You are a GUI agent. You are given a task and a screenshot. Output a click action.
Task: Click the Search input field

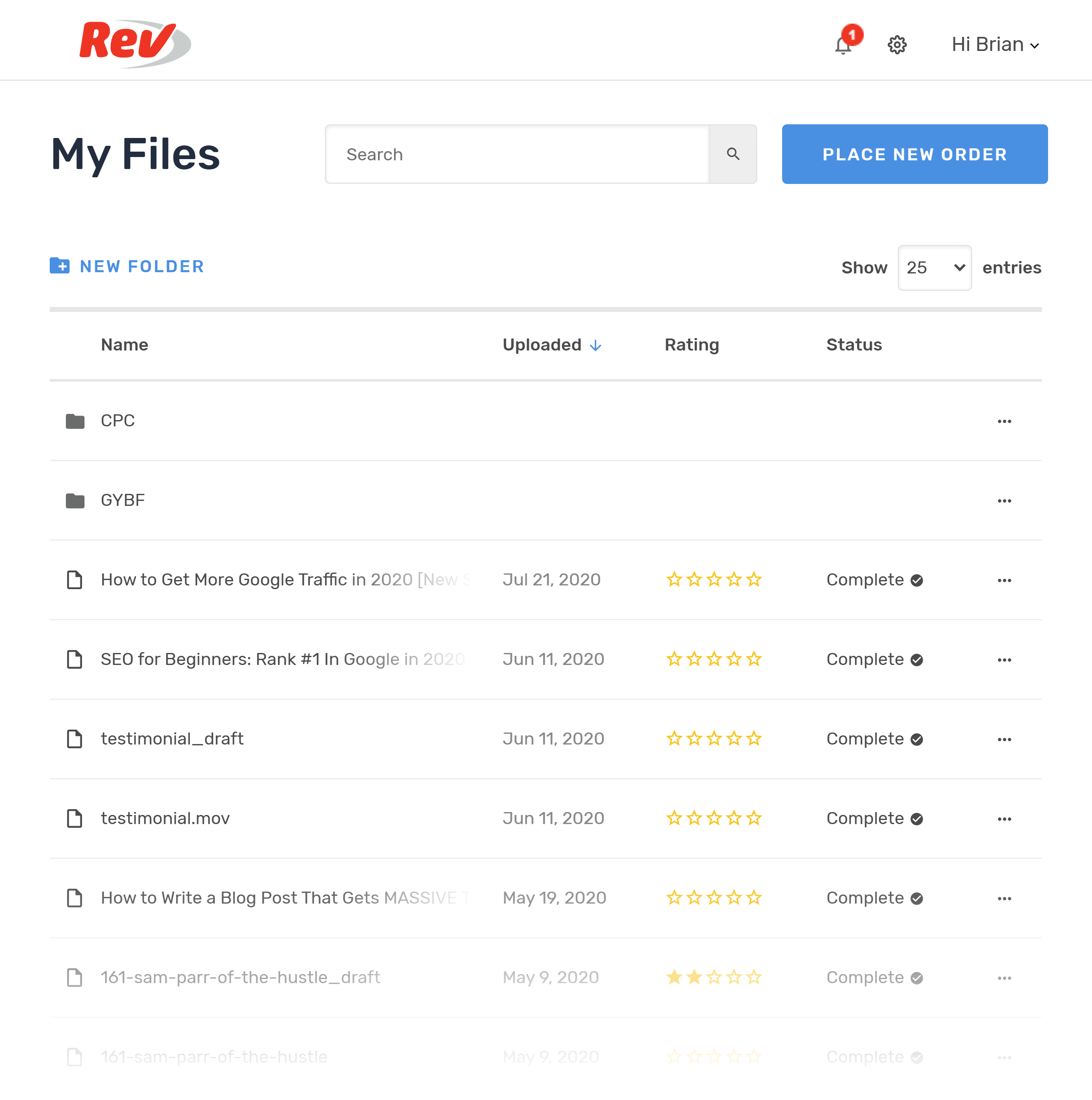(x=517, y=154)
